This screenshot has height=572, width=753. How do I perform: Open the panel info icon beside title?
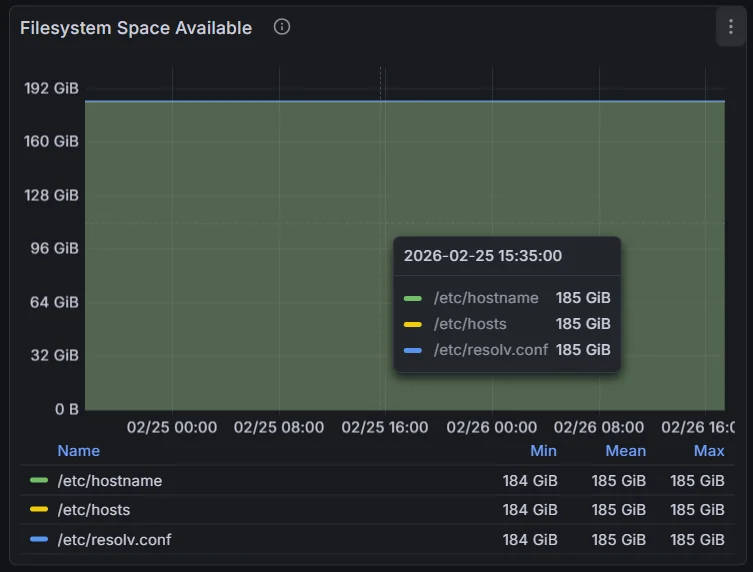click(x=282, y=27)
